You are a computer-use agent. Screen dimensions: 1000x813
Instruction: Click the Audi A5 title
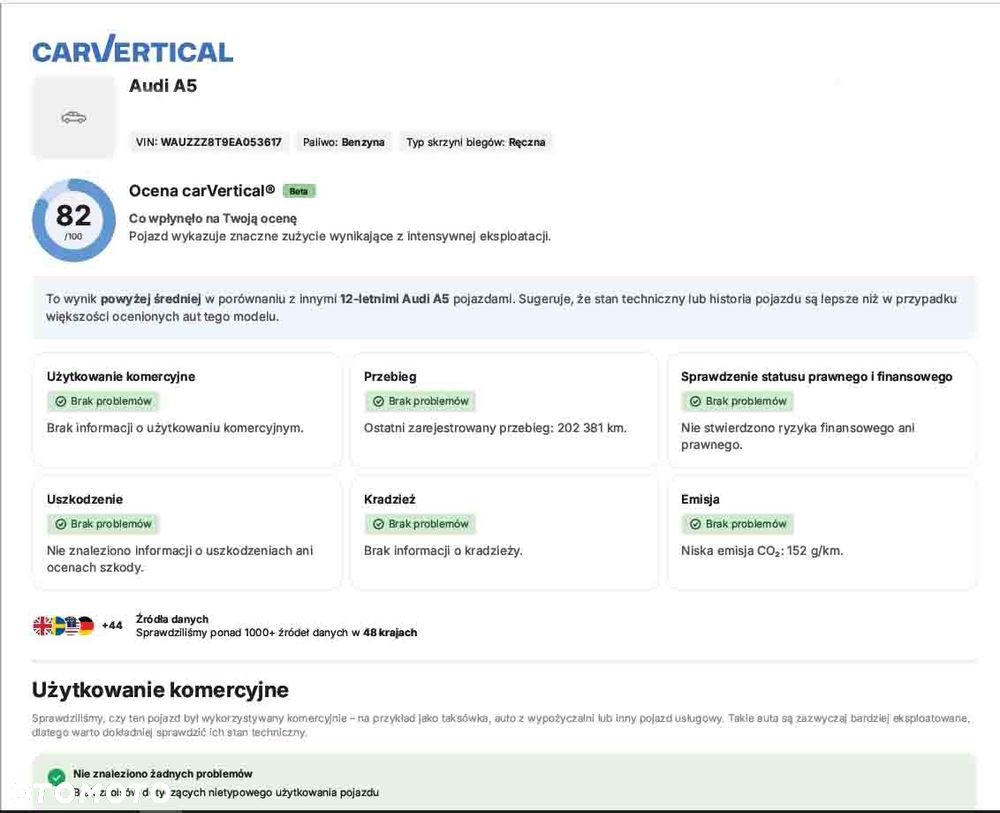(163, 85)
